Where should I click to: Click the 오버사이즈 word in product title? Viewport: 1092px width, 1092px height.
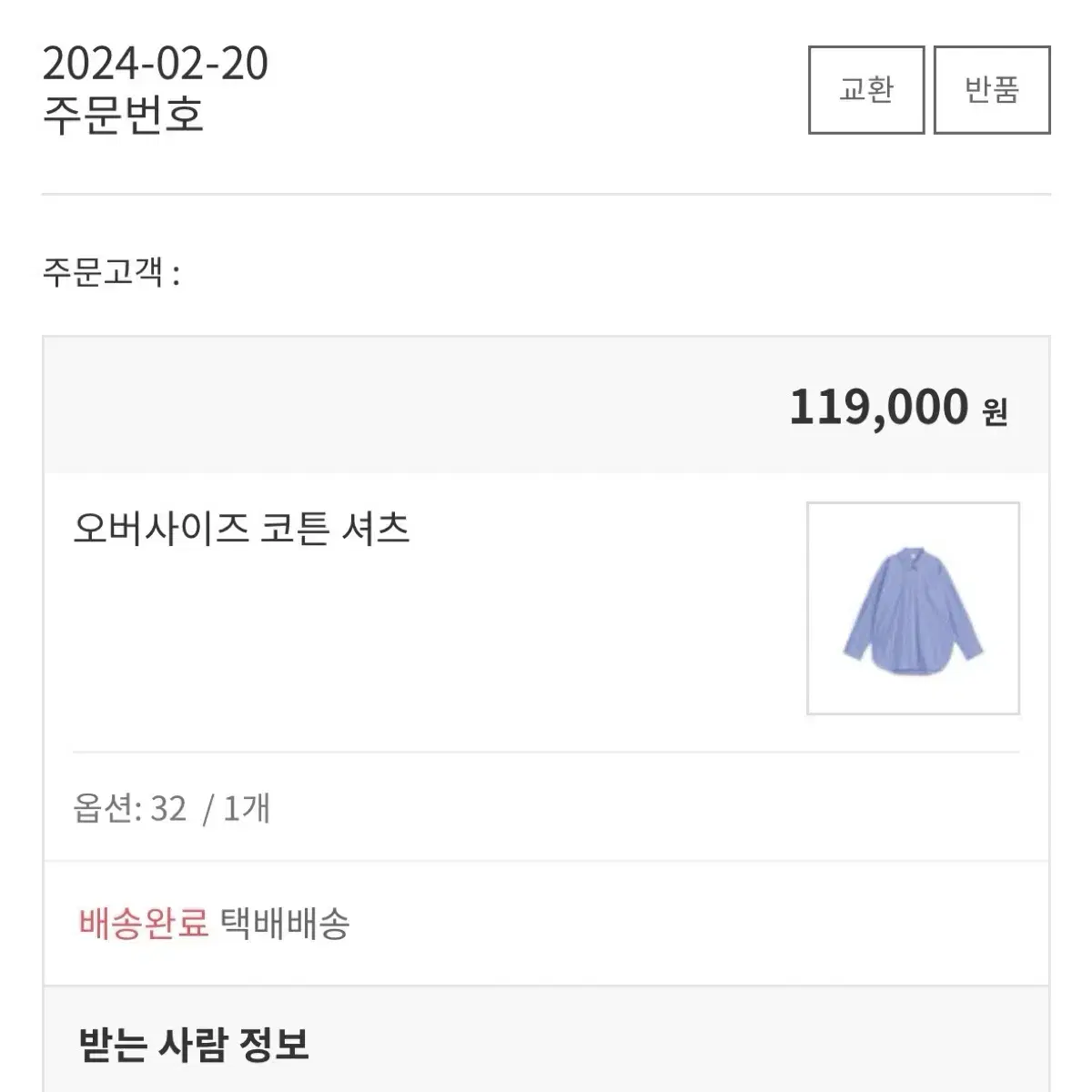(x=160, y=529)
